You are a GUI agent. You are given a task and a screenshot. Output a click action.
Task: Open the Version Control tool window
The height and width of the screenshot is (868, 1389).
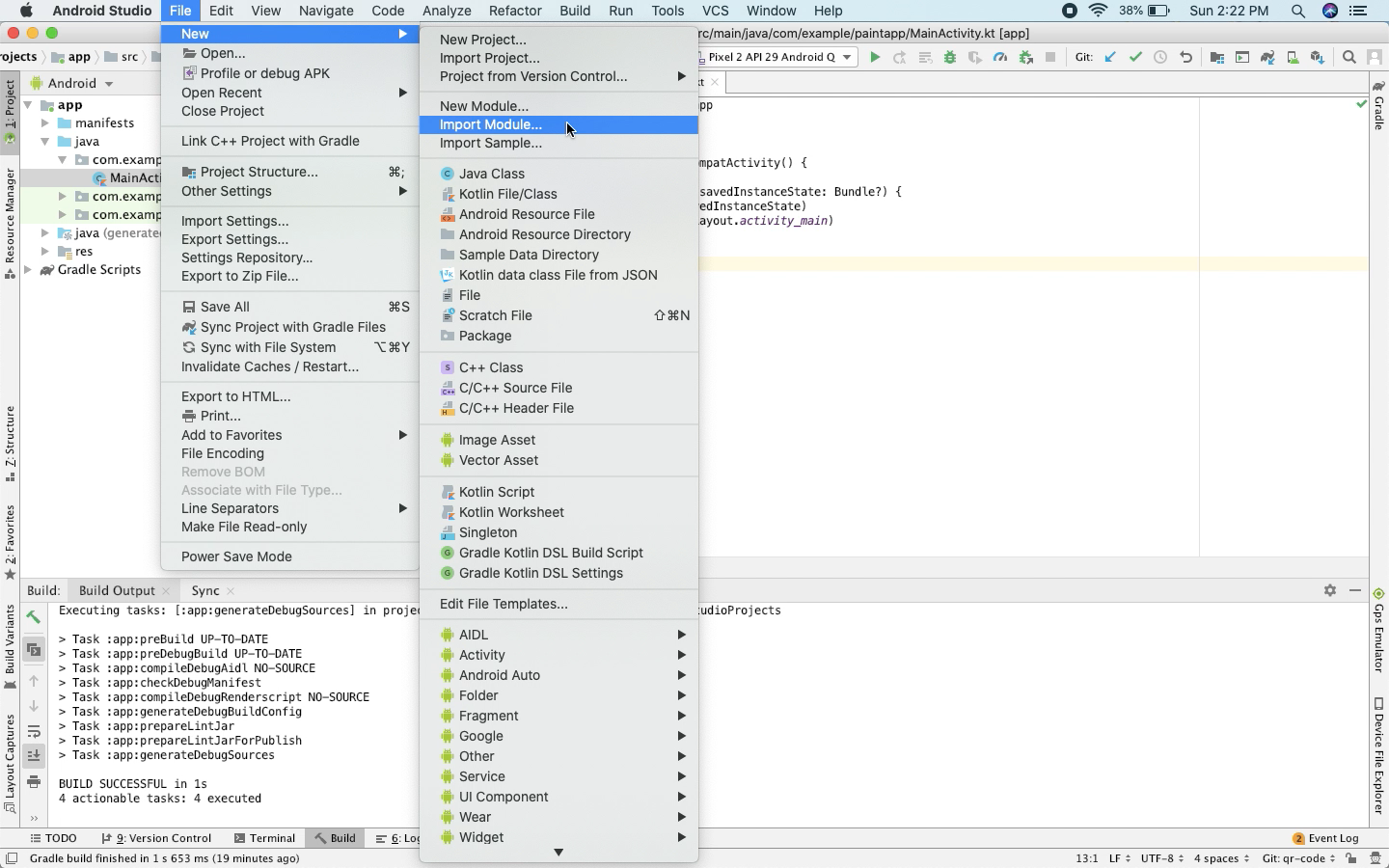click(x=156, y=838)
